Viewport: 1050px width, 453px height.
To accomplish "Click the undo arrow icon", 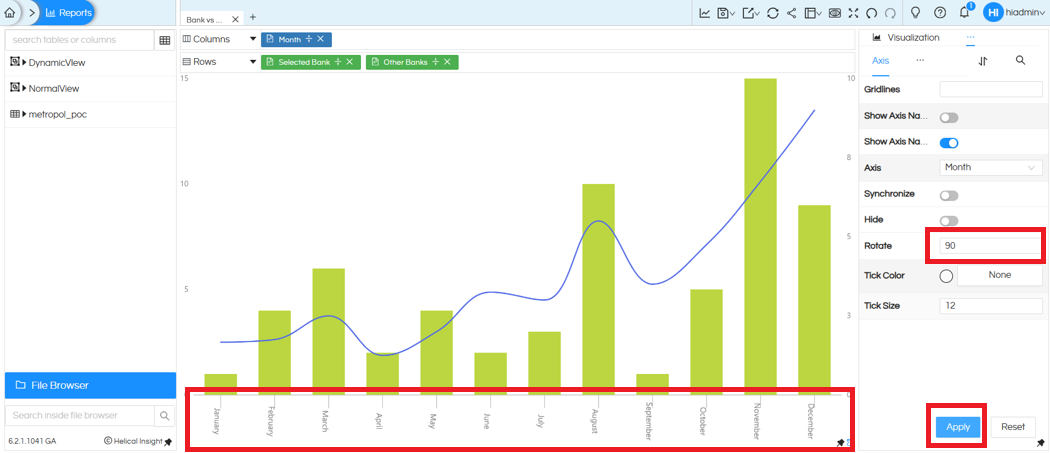I will 871,13.
